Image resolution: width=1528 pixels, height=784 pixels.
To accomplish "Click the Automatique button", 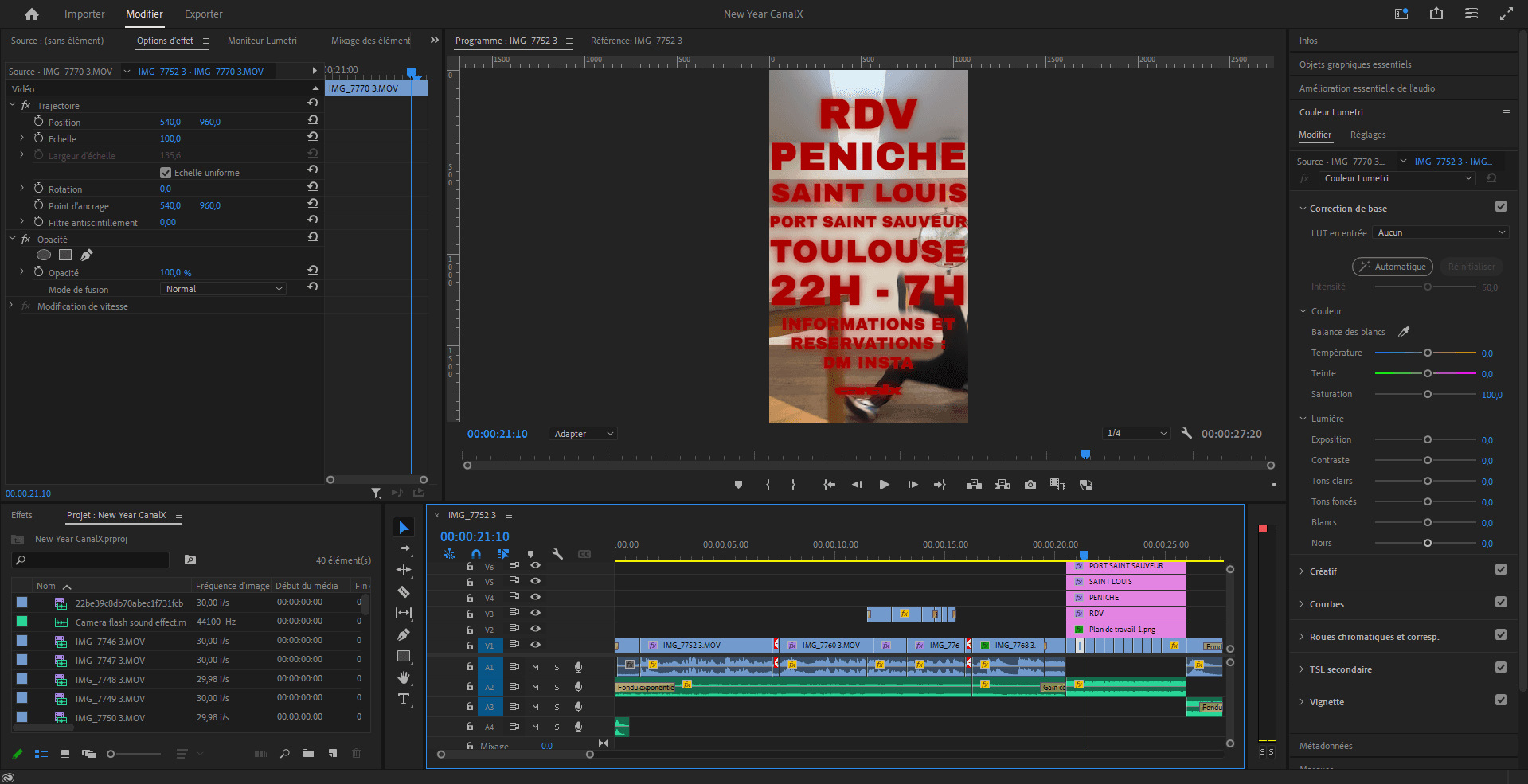I will point(1392,267).
